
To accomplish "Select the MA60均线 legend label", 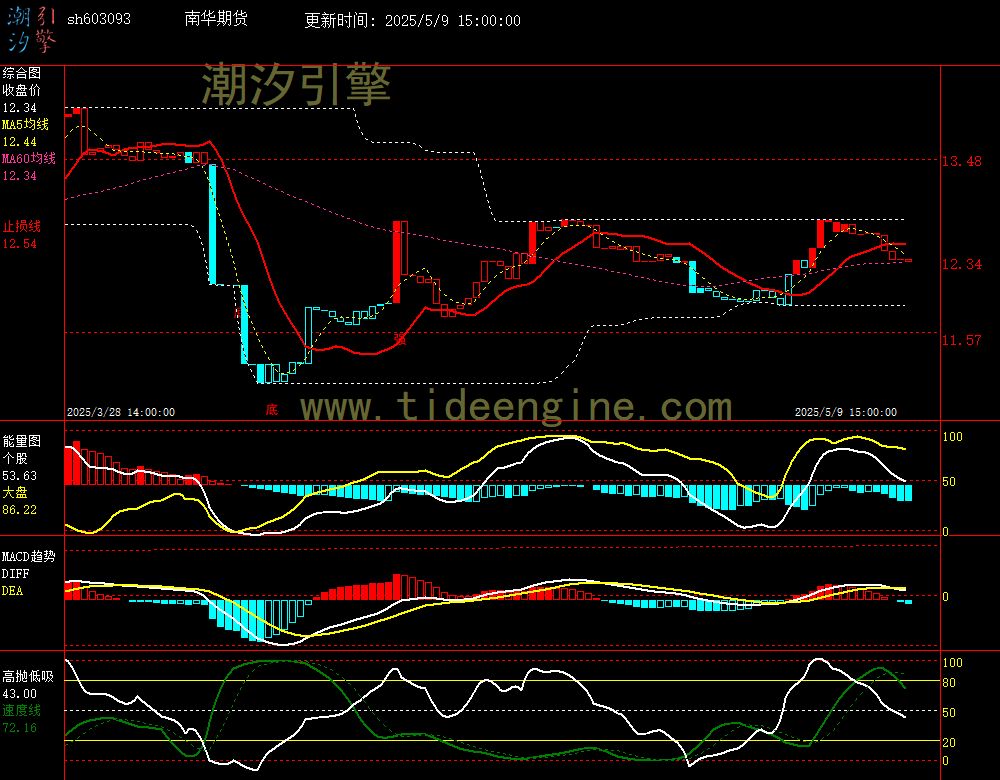I will 29,158.
